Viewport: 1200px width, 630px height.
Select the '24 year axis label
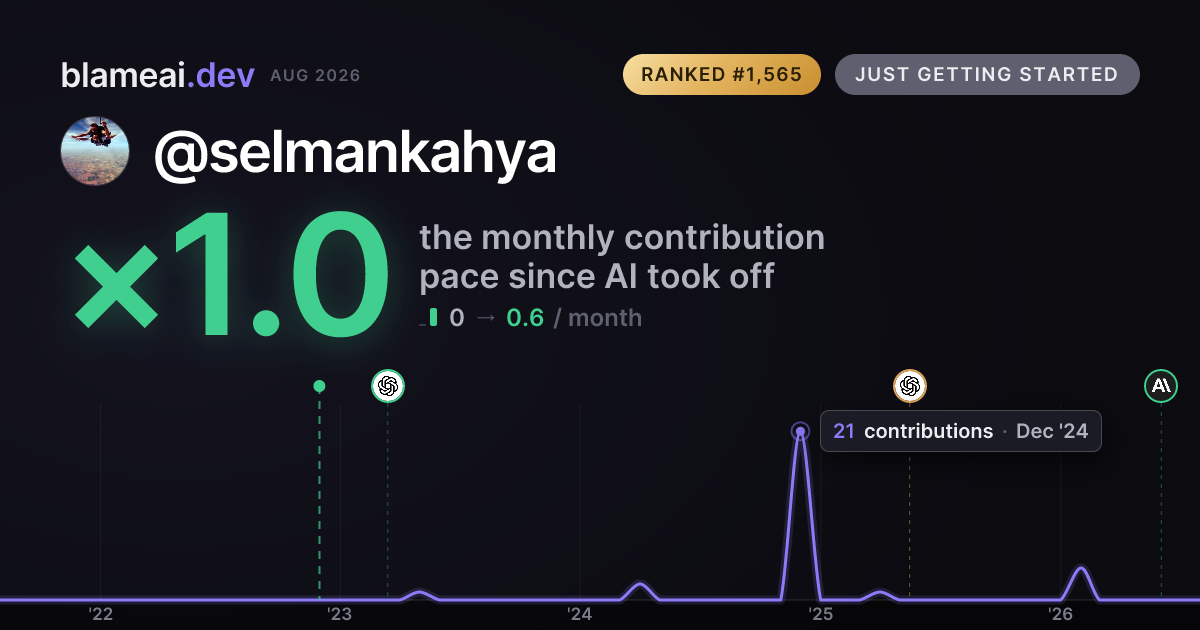580,614
